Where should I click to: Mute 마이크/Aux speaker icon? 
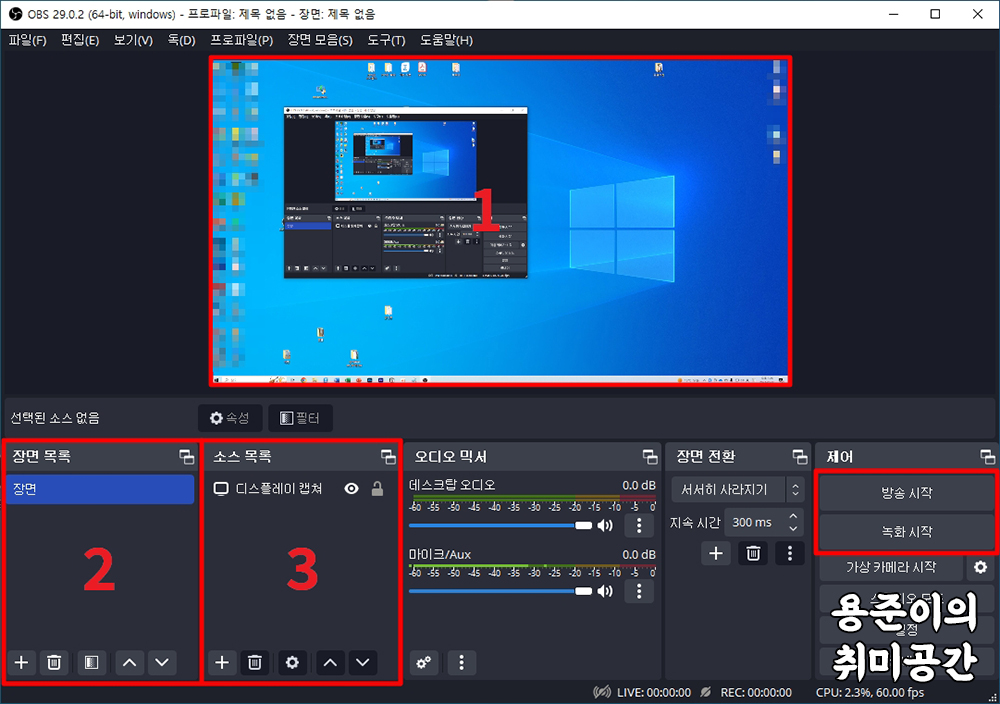coord(605,591)
